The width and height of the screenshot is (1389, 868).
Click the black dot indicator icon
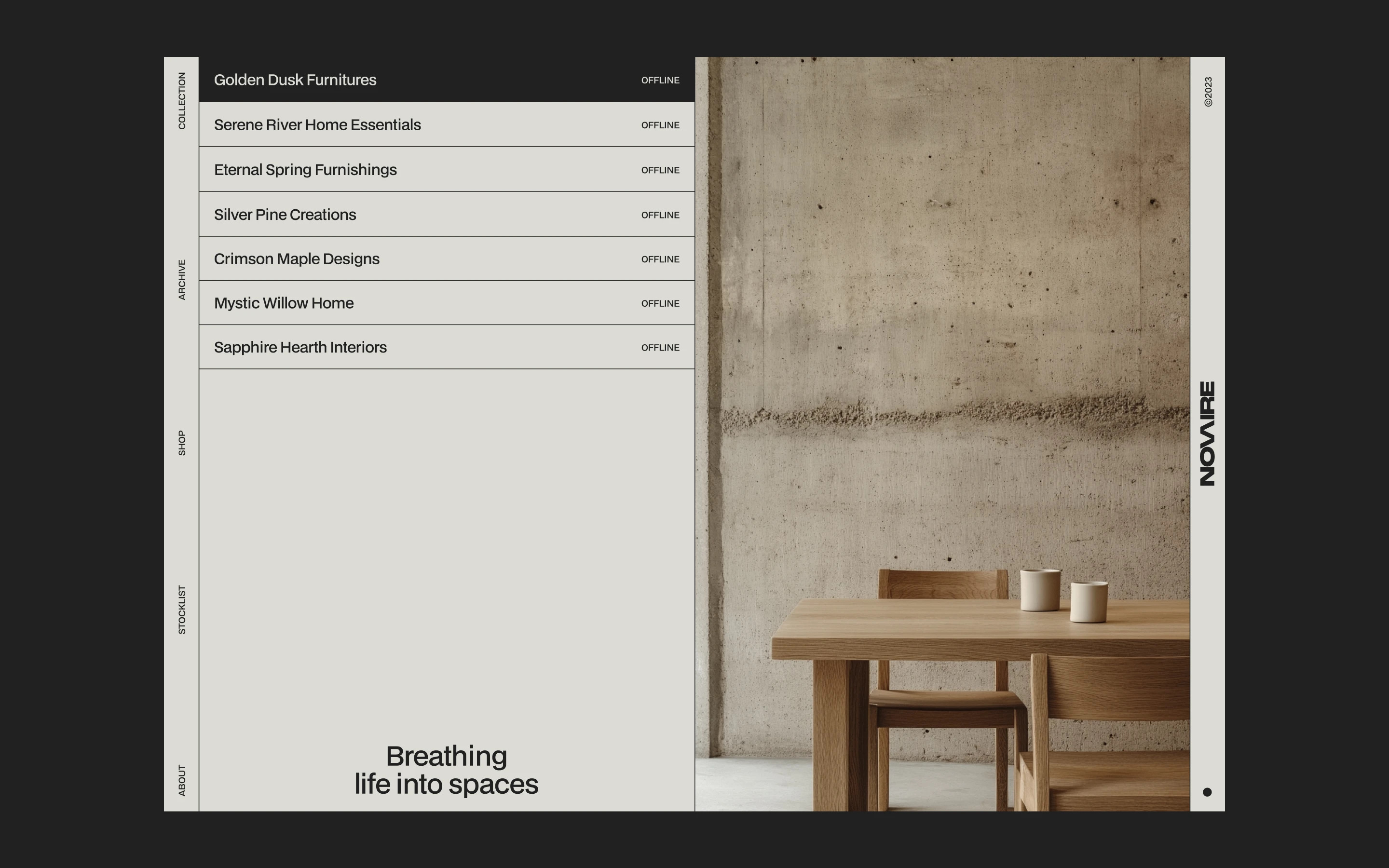[x=1207, y=792]
